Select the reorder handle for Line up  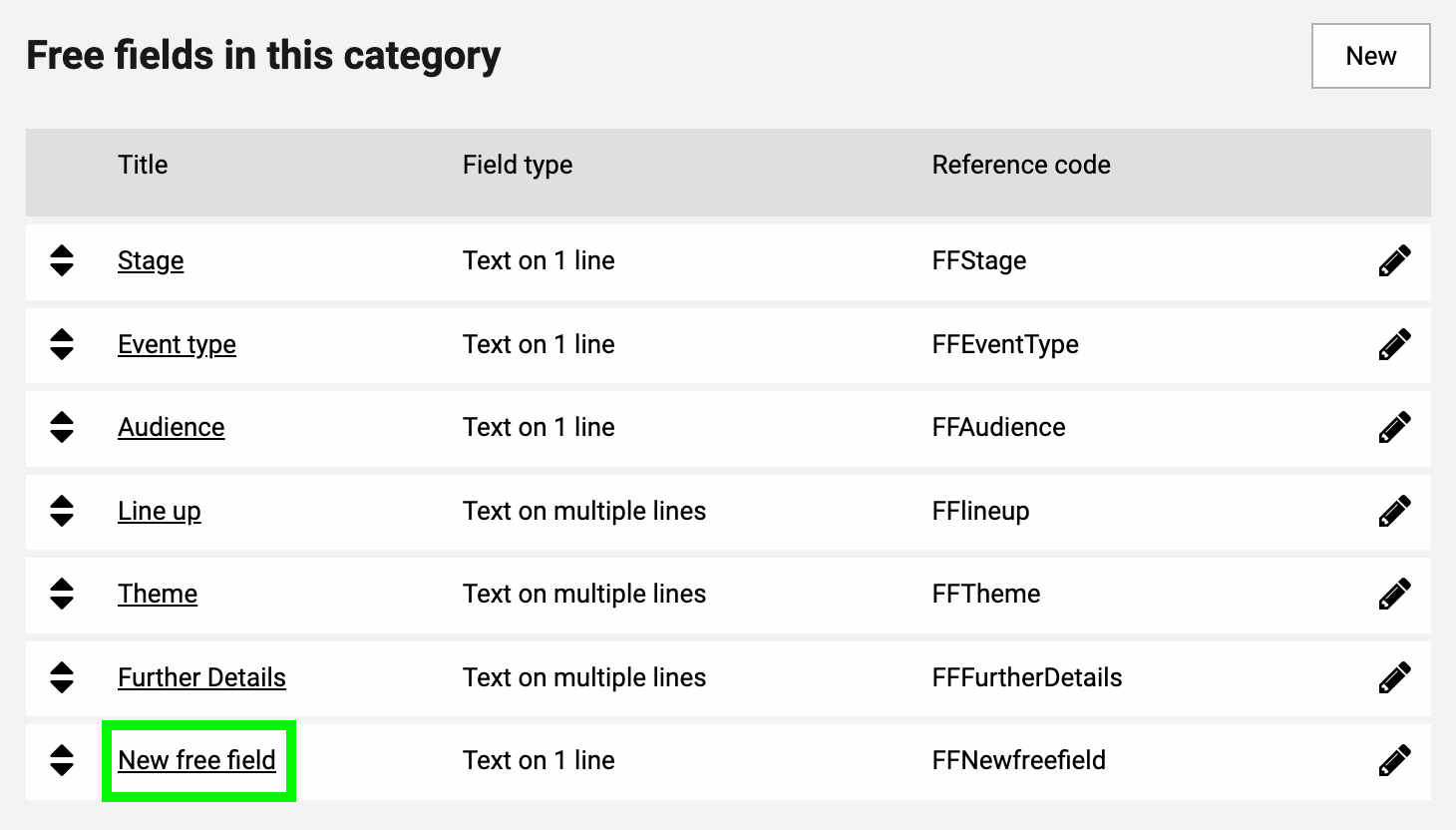point(62,511)
